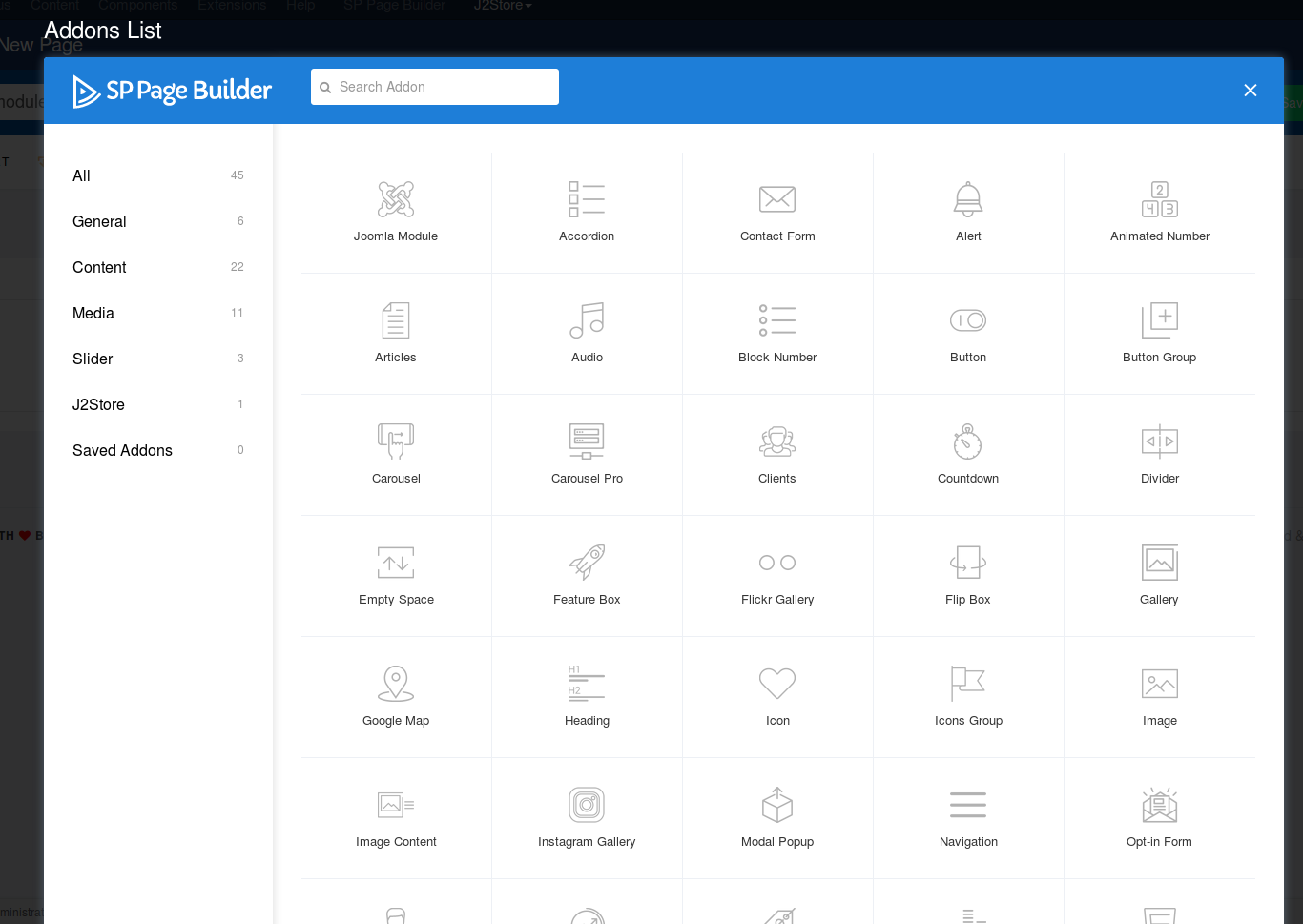Click the Search Addon field

[435, 87]
